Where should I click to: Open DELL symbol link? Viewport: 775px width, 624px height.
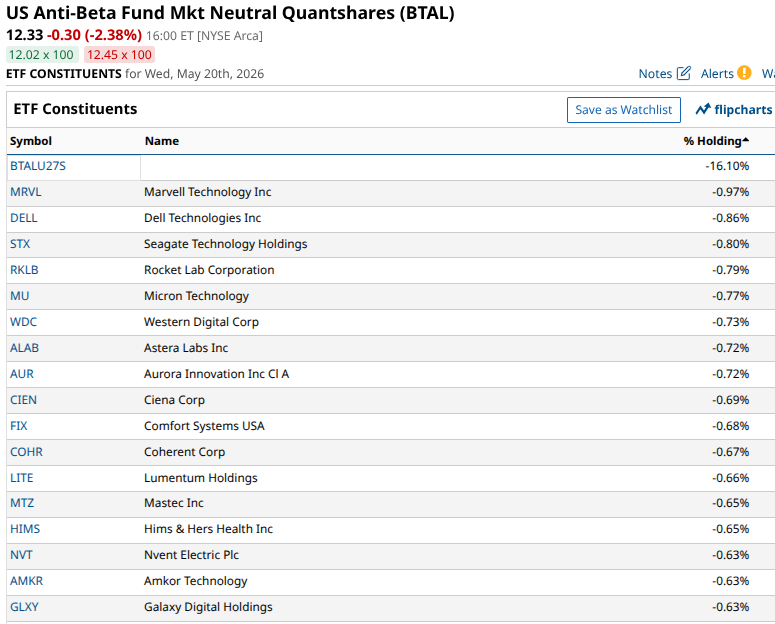coord(24,218)
